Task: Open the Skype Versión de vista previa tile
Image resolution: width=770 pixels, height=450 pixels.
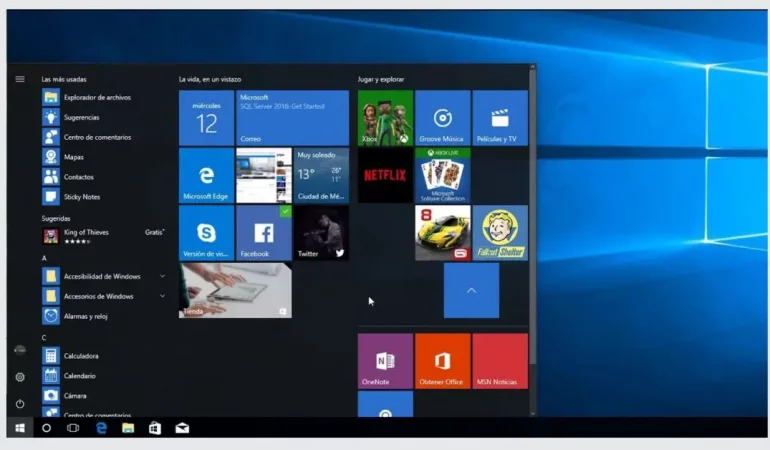Action: (x=206, y=233)
